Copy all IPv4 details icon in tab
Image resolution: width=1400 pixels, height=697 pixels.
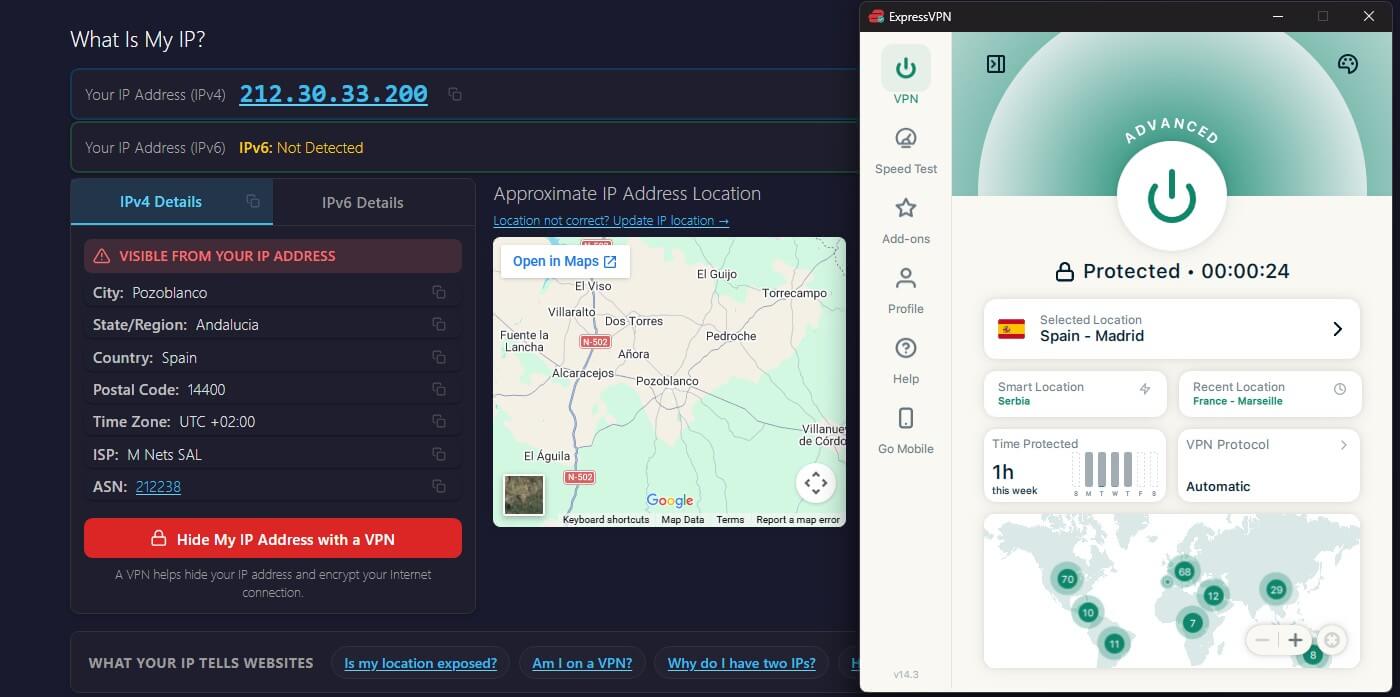[253, 201]
